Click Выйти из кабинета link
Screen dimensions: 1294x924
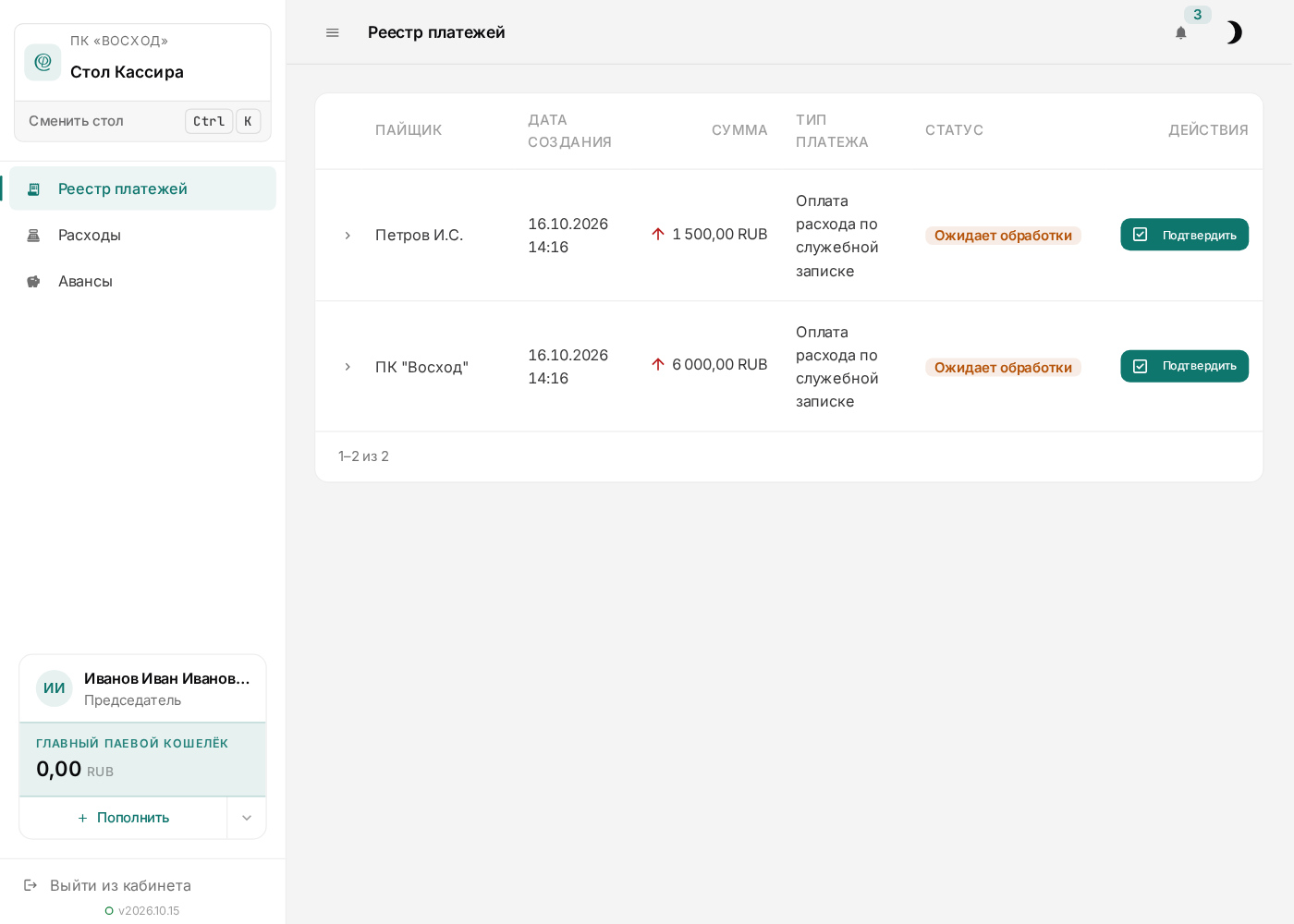120,885
